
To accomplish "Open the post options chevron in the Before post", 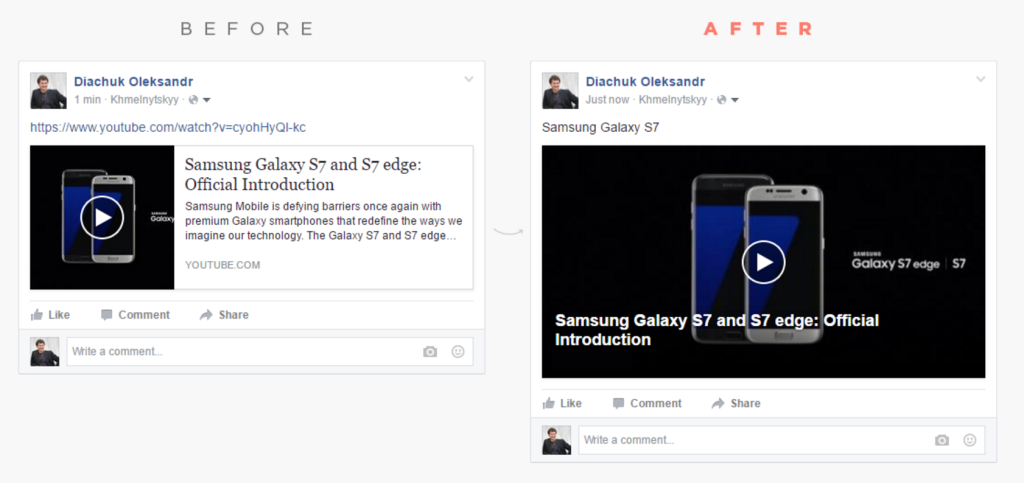I will [468, 79].
